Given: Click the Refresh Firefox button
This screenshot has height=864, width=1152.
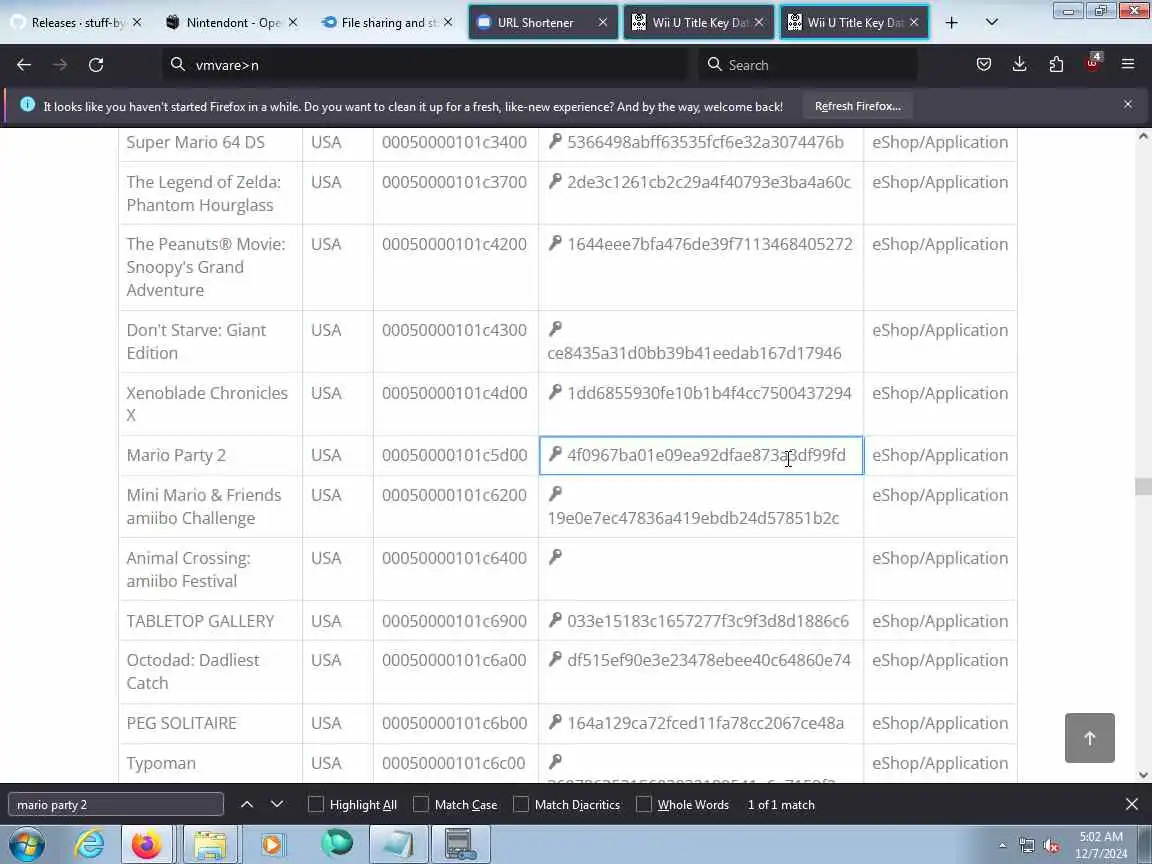Looking at the screenshot, I should [857, 106].
